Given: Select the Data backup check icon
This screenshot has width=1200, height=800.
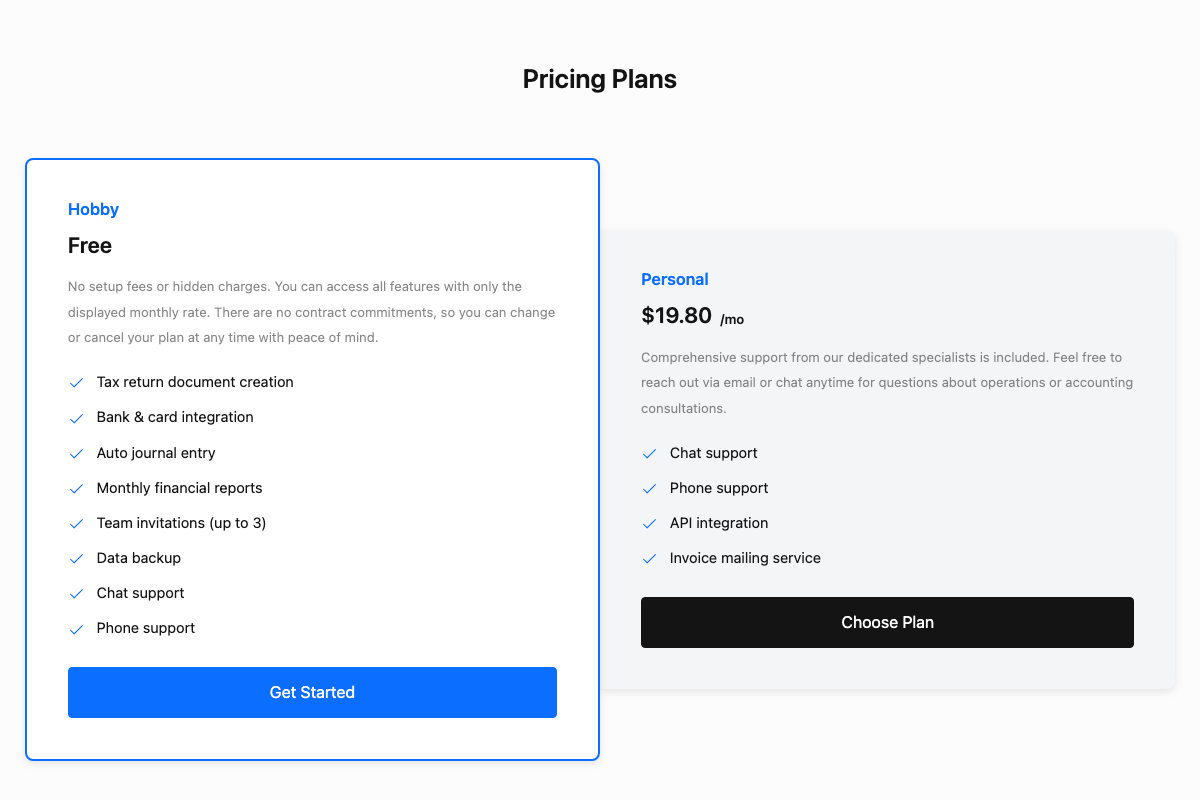Looking at the screenshot, I should coord(76,558).
